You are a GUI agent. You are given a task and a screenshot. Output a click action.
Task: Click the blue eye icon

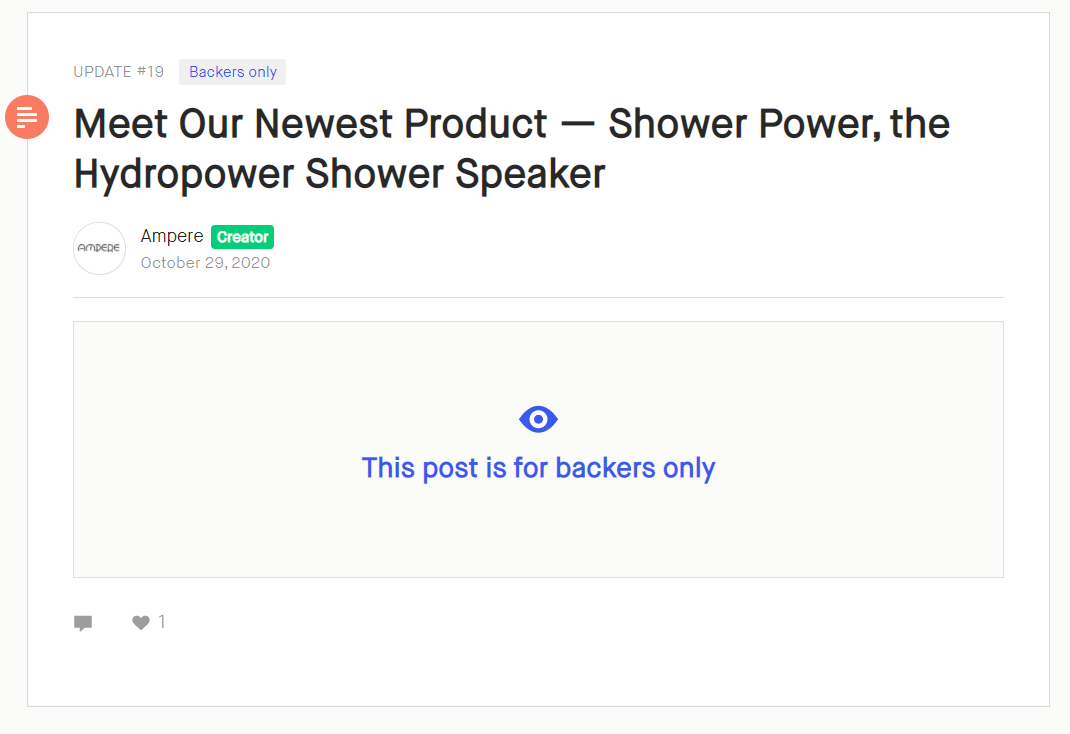[538, 420]
